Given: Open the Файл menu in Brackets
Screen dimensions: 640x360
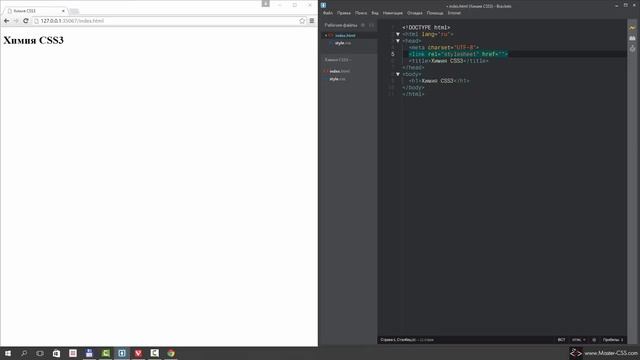Looking at the screenshot, I should (x=328, y=13).
